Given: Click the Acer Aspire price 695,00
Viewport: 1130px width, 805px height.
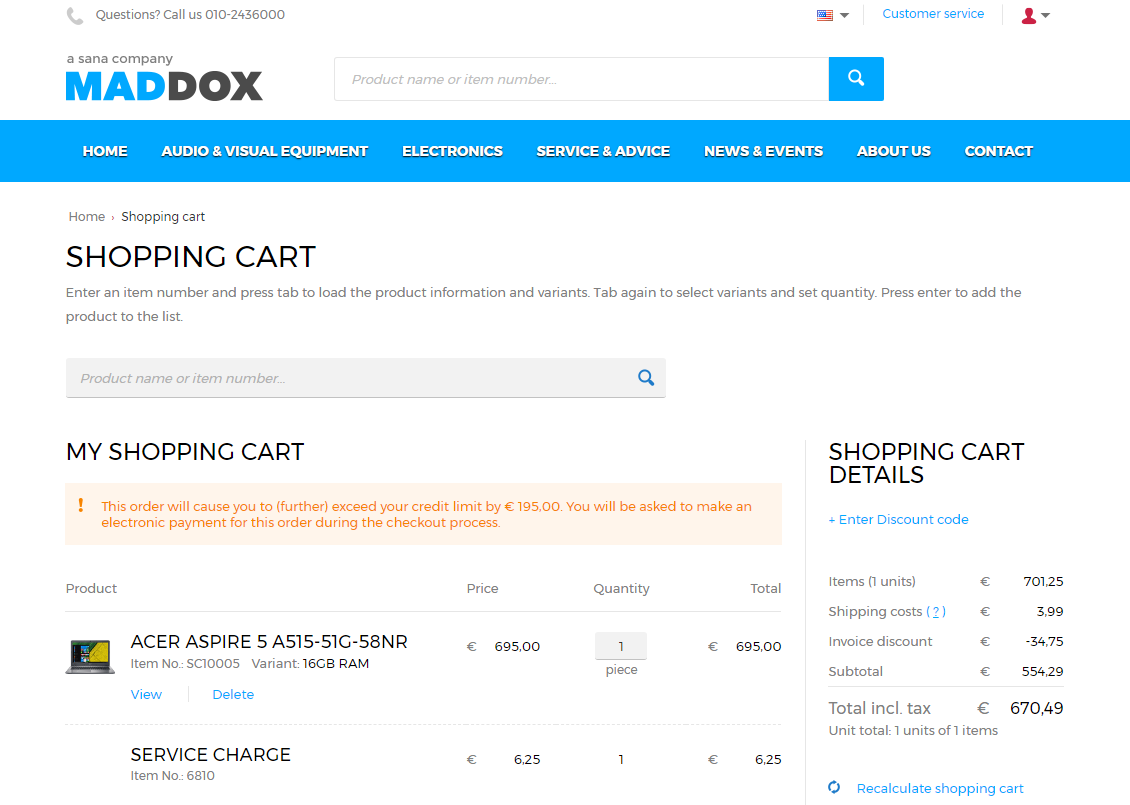Looking at the screenshot, I should (517, 646).
